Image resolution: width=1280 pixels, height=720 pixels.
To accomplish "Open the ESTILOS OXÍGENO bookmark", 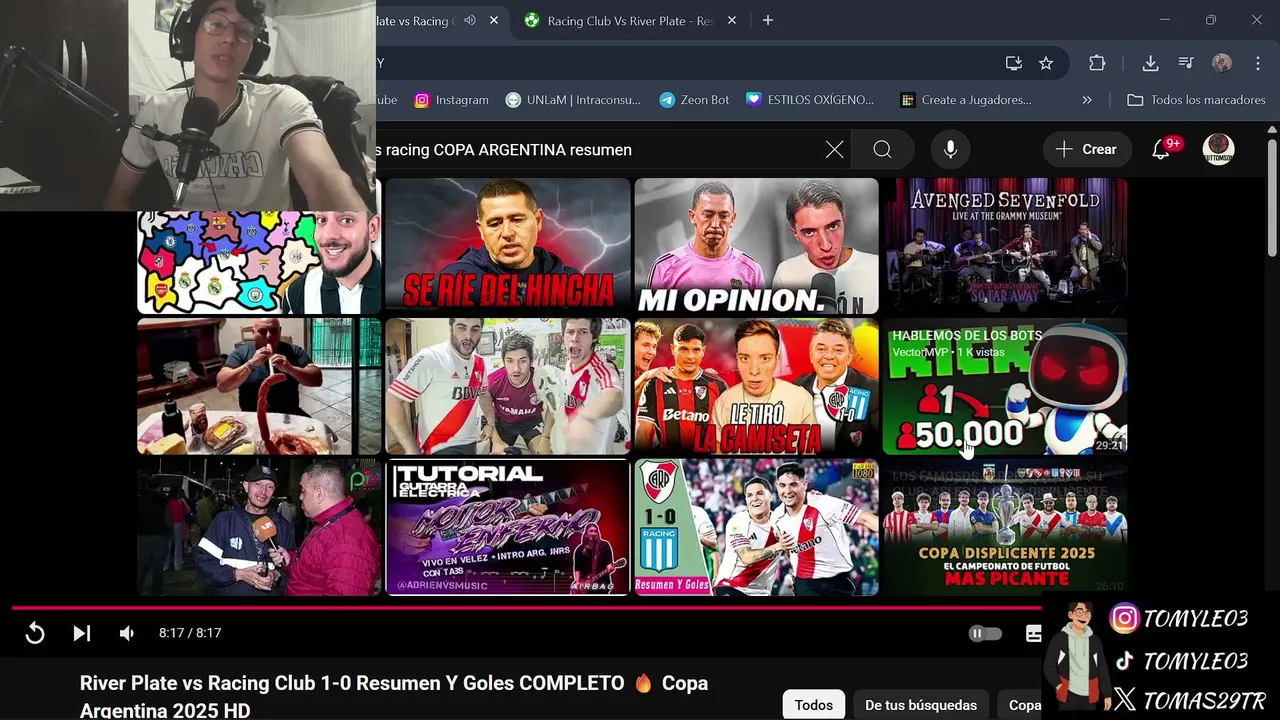I will (x=810, y=100).
